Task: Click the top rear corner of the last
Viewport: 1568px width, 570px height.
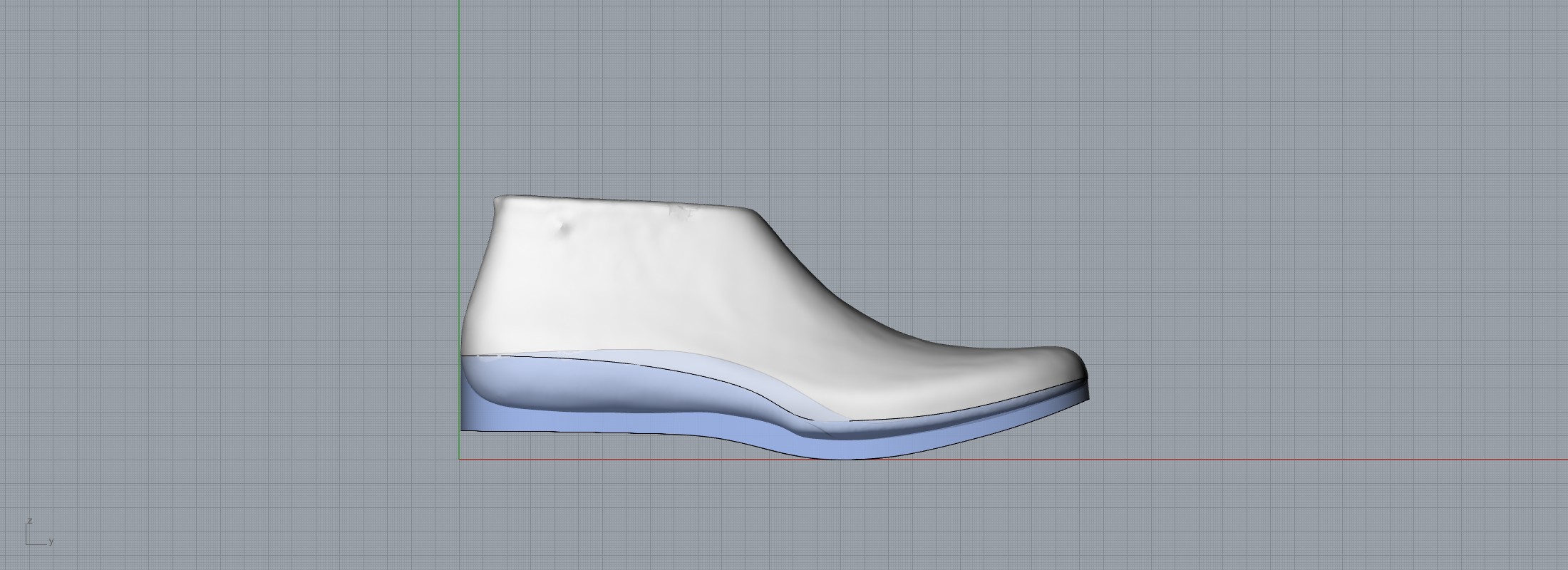Action: coord(497,199)
